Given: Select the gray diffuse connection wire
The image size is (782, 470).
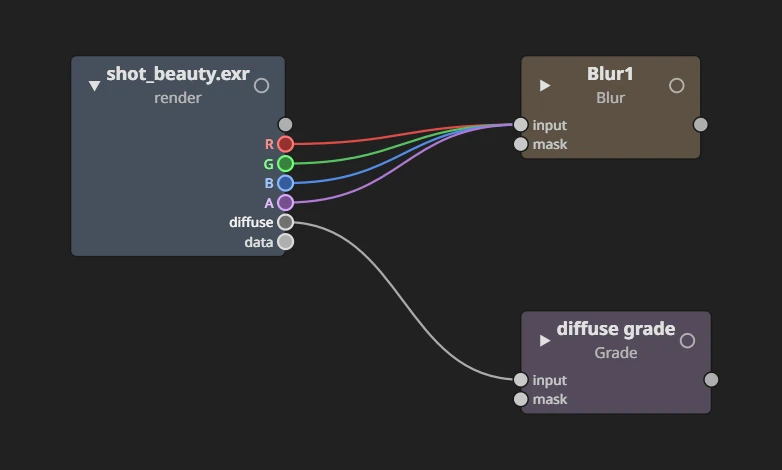Looking at the screenshot, I should [403, 299].
